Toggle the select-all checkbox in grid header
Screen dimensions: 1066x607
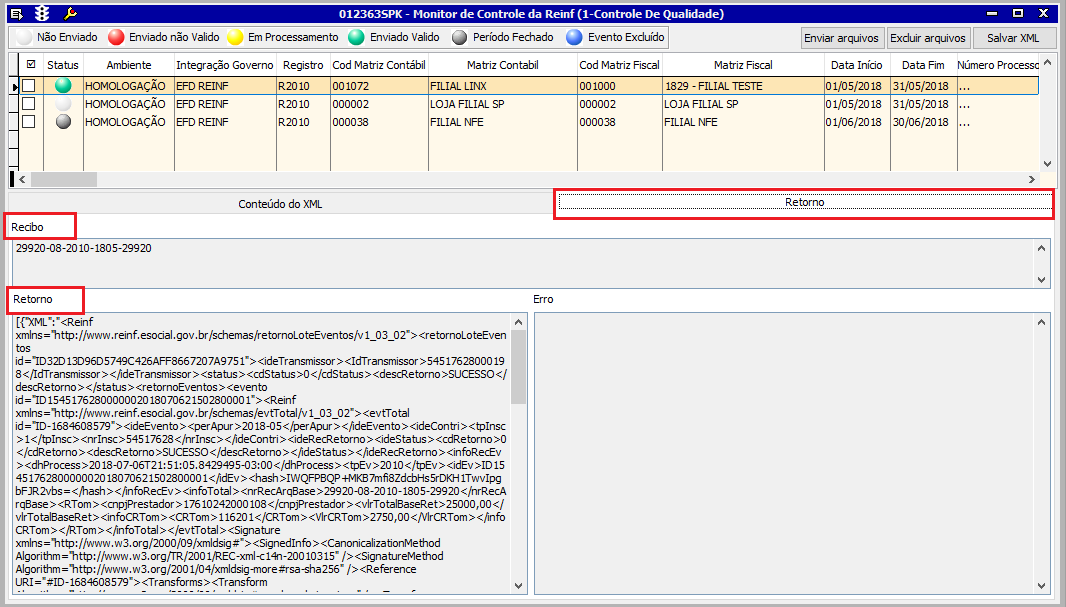click(31, 65)
